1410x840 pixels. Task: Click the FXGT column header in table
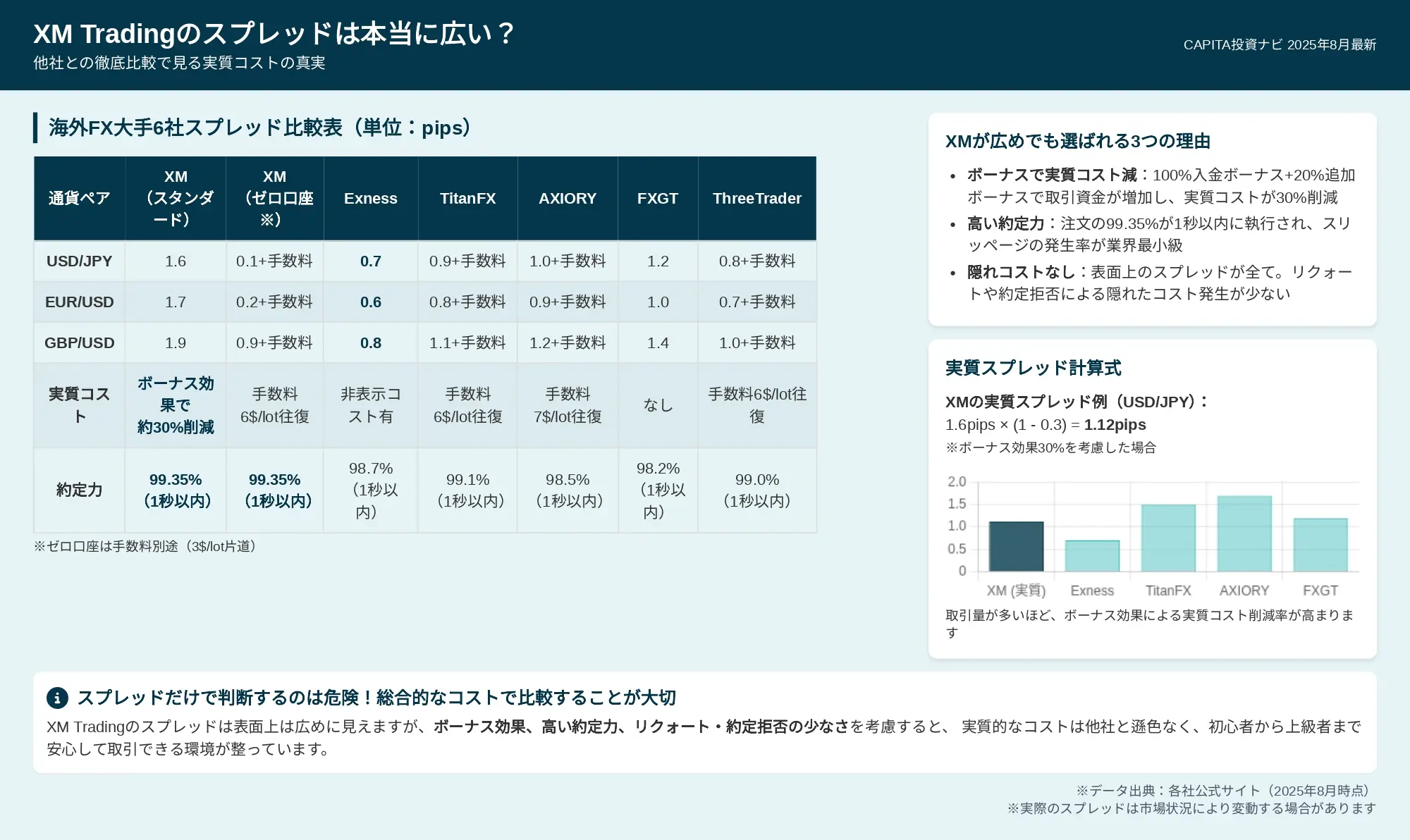[x=658, y=198]
